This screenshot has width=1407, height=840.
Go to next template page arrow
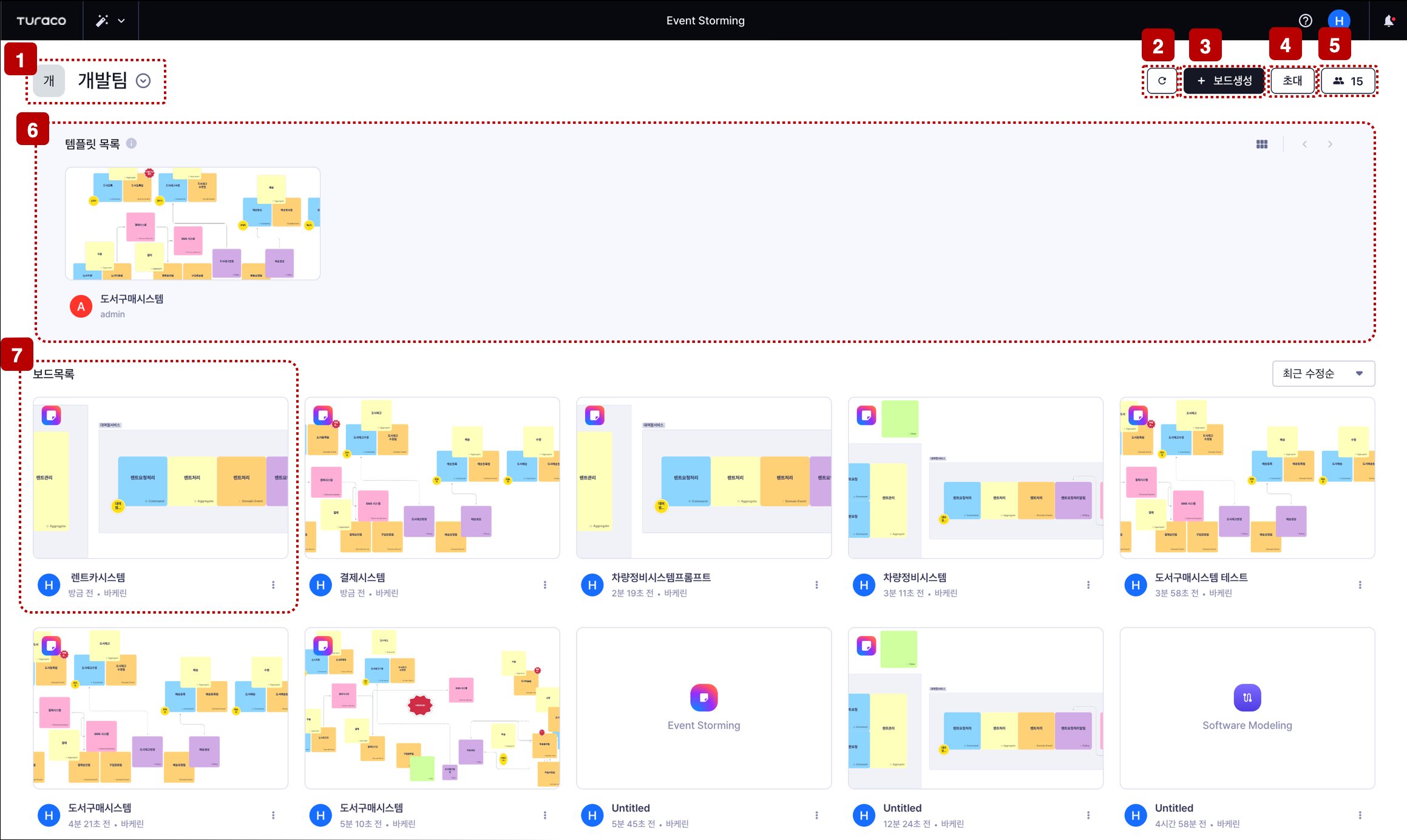(x=1330, y=144)
